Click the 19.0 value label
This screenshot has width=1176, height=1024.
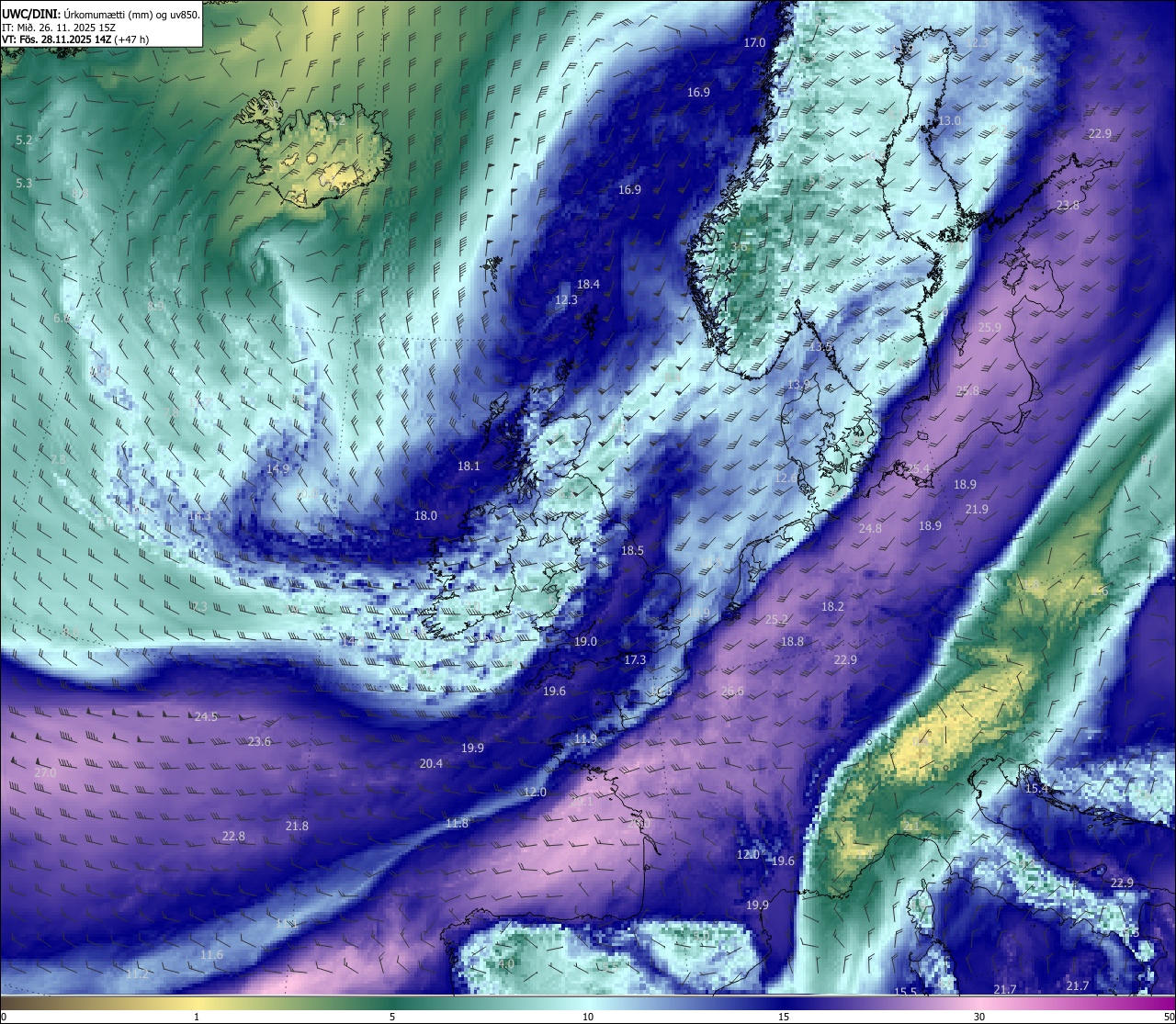[x=585, y=641]
